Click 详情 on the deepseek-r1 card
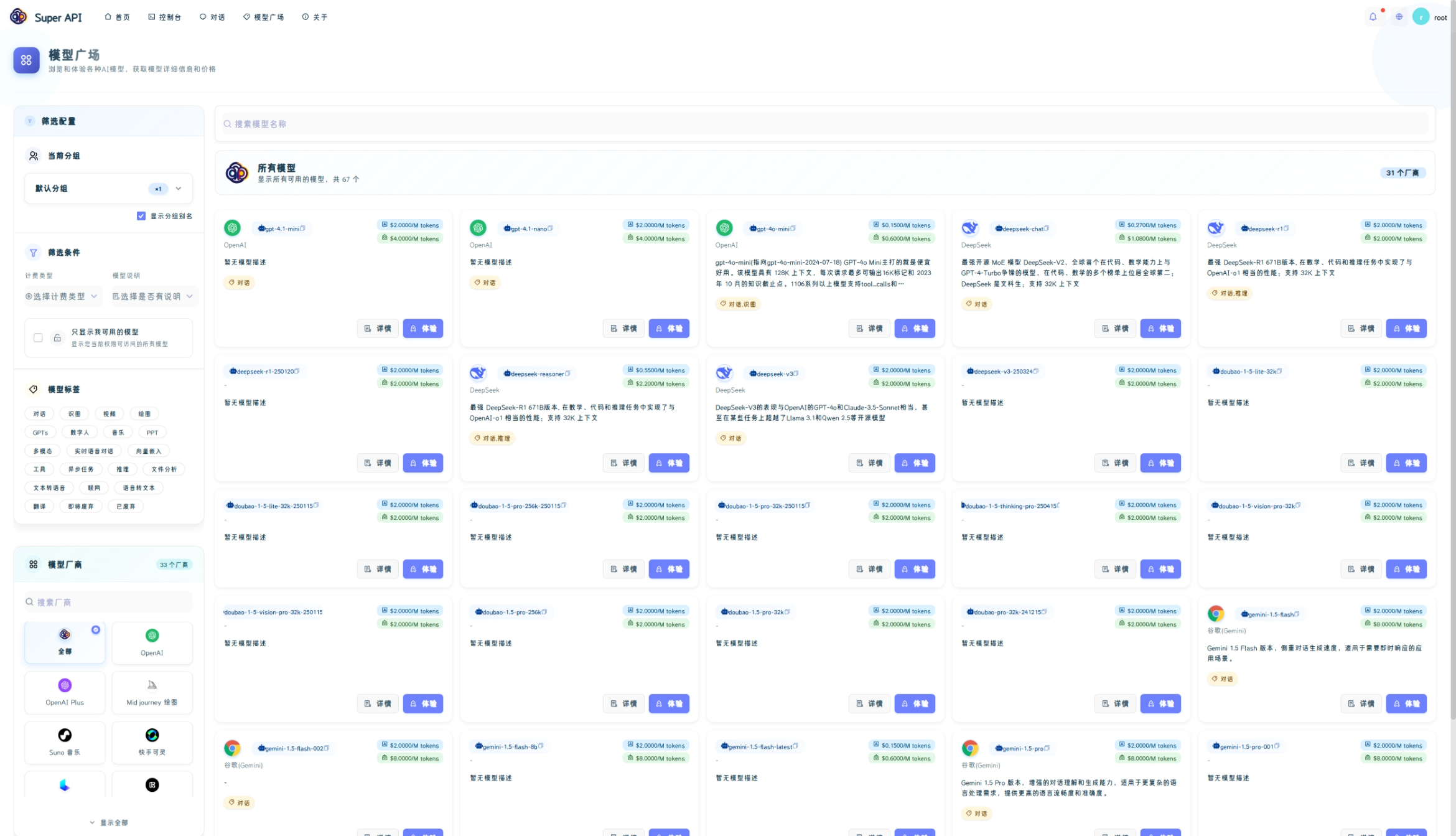 click(x=1361, y=328)
